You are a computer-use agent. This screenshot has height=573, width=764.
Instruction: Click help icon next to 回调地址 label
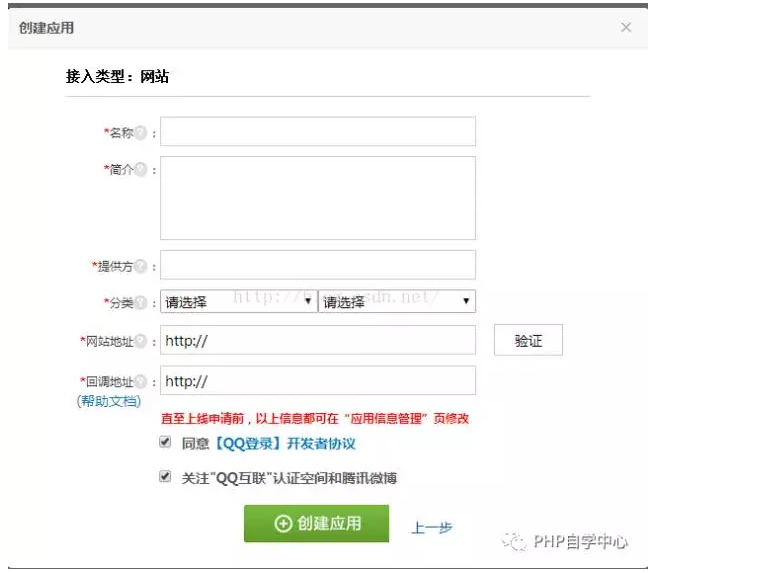pyautogui.click(x=140, y=381)
